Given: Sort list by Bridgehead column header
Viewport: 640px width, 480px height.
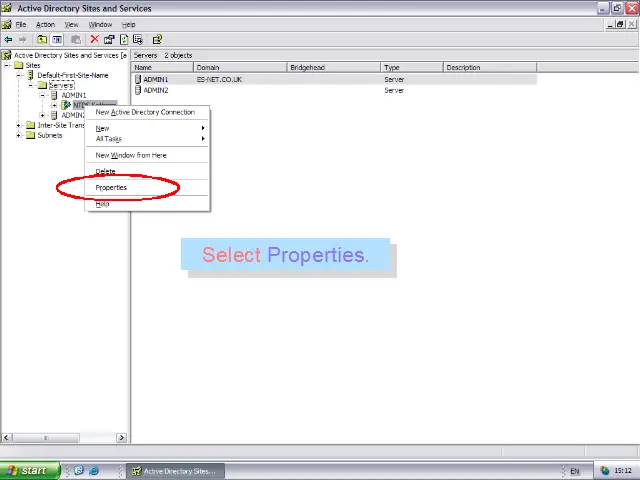Looking at the screenshot, I should (334, 67).
